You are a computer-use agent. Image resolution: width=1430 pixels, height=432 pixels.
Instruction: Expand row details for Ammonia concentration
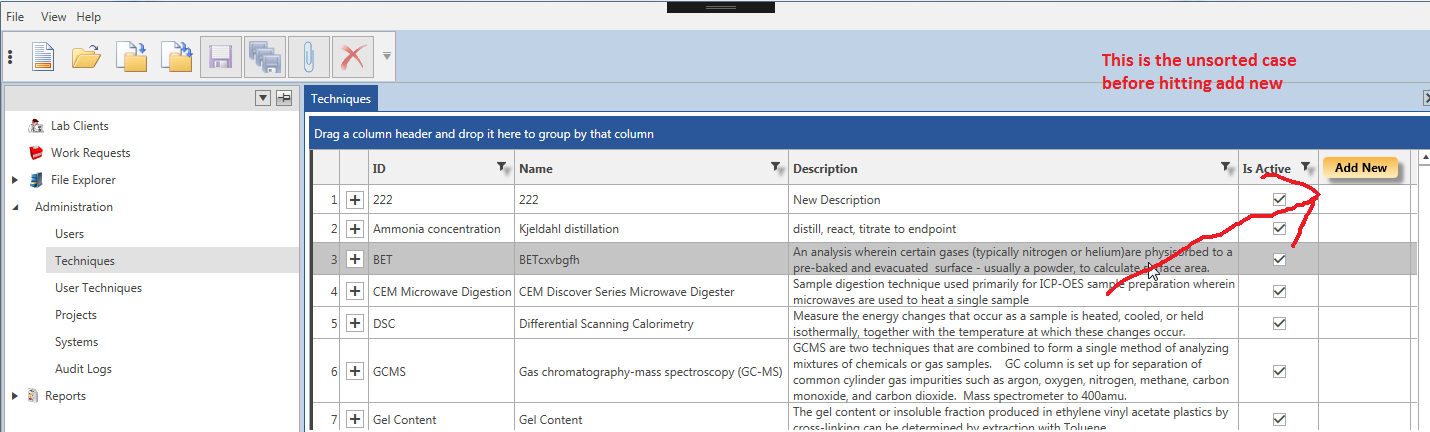coord(354,229)
